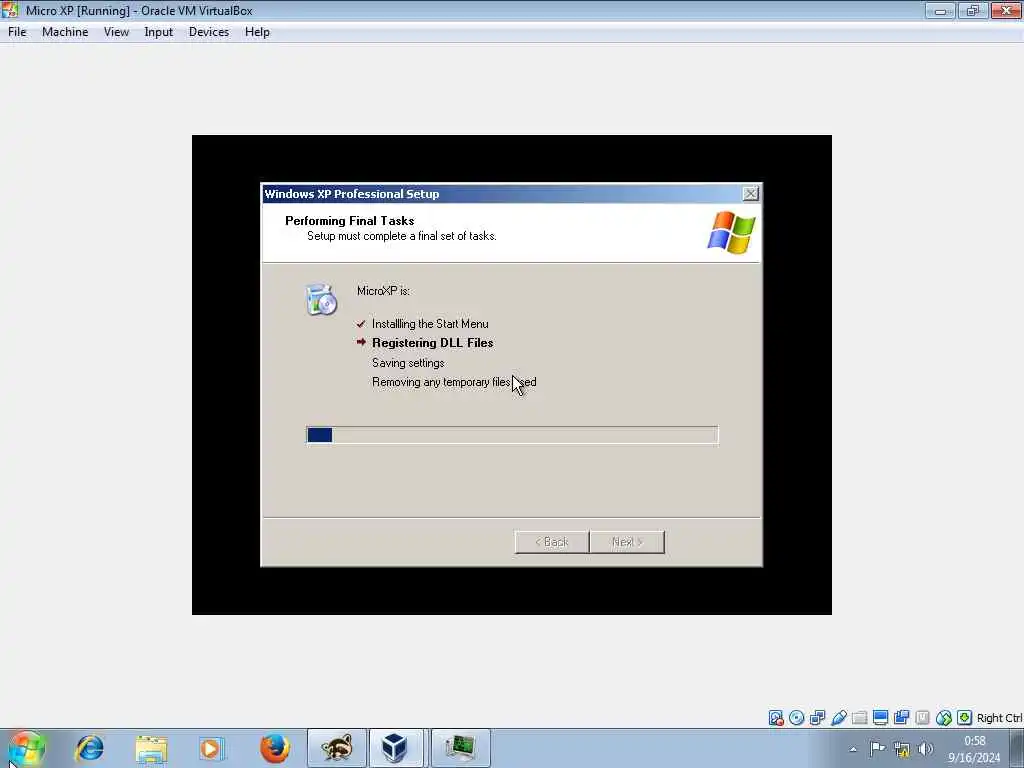Click the network tray icon
This screenshot has width=1024, height=768.
tap(902, 749)
